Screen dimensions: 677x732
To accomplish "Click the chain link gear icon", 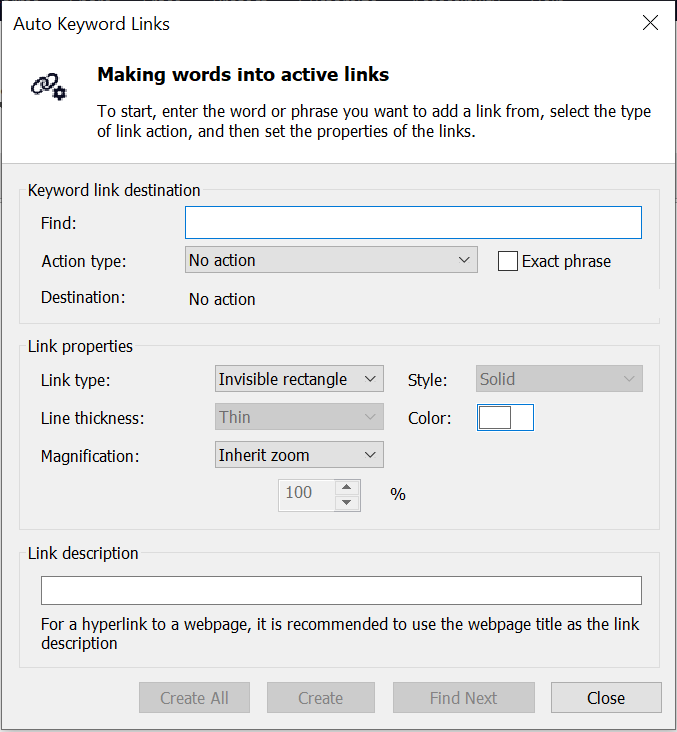I will click(49, 86).
